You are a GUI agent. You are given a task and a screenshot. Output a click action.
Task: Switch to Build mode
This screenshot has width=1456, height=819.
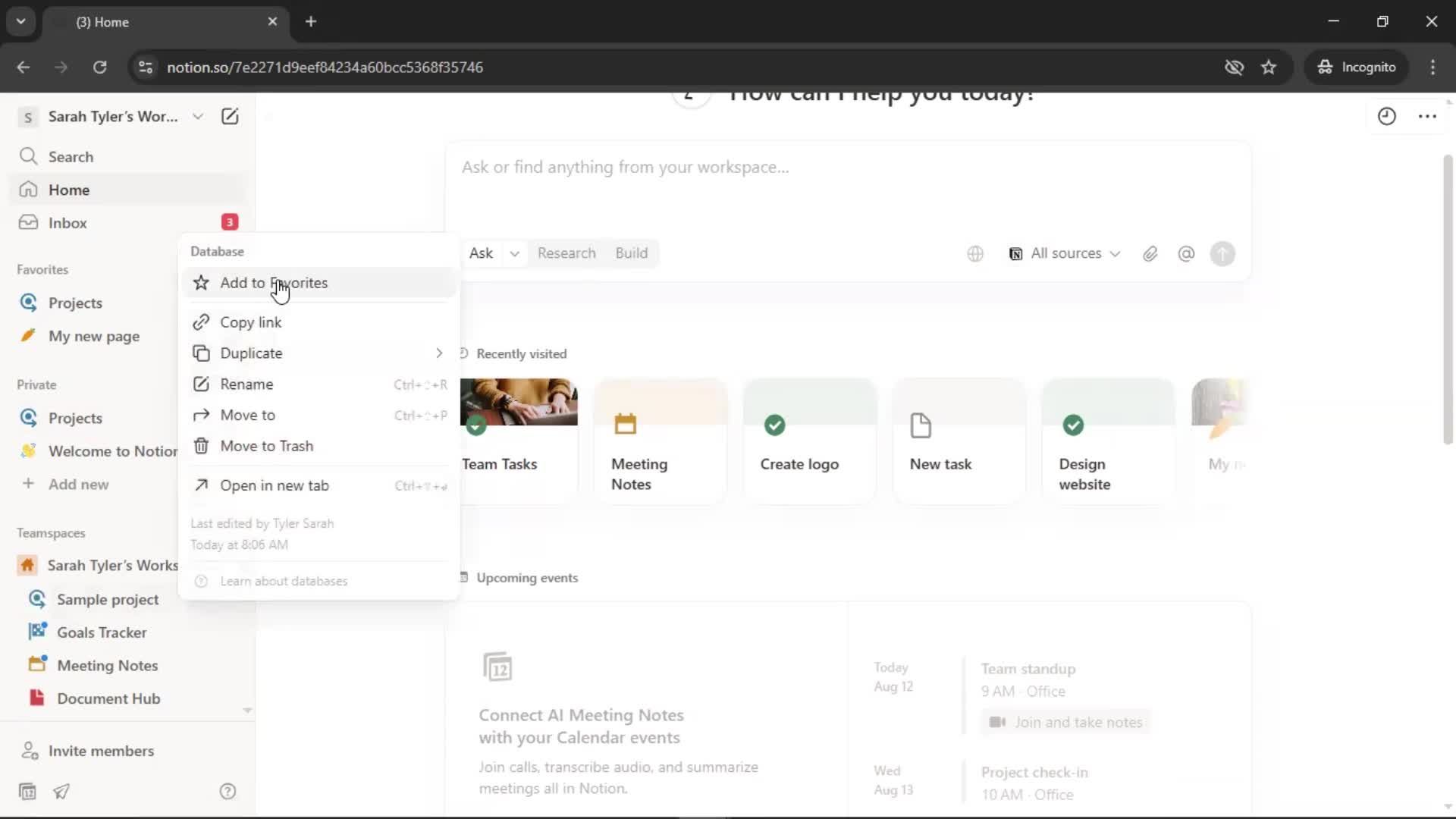click(631, 253)
